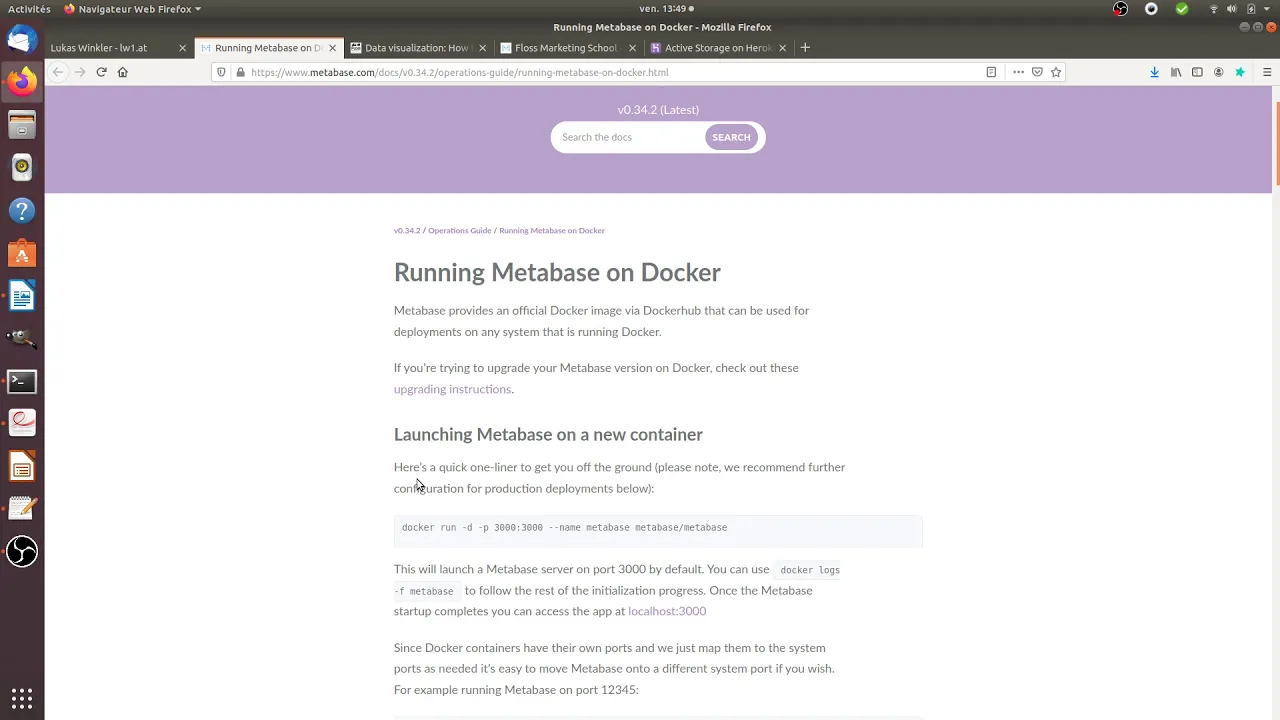The image size is (1280, 720).
Task: Switch to 'Data visualization: How' tab
Action: coord(416,47)
